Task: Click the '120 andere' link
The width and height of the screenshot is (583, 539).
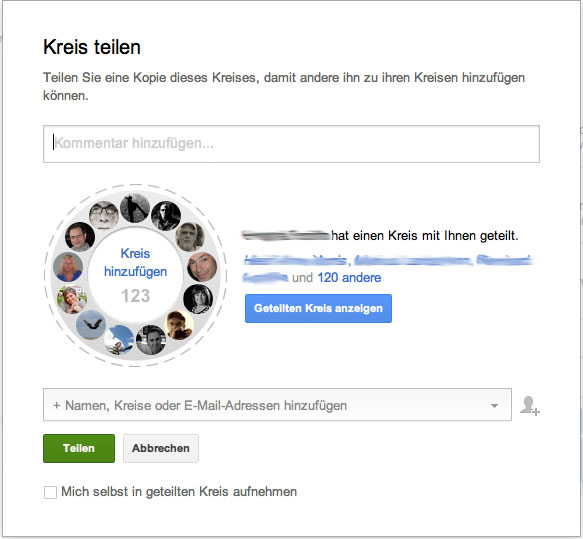Action: coord(349,278)
